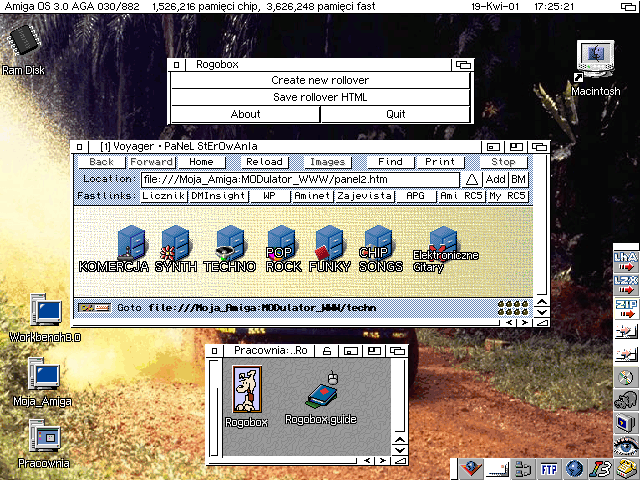This screenshot has width=640, height=480.
Task: Select the Moja_Amiga disk icon
Action: coord(44,373)
